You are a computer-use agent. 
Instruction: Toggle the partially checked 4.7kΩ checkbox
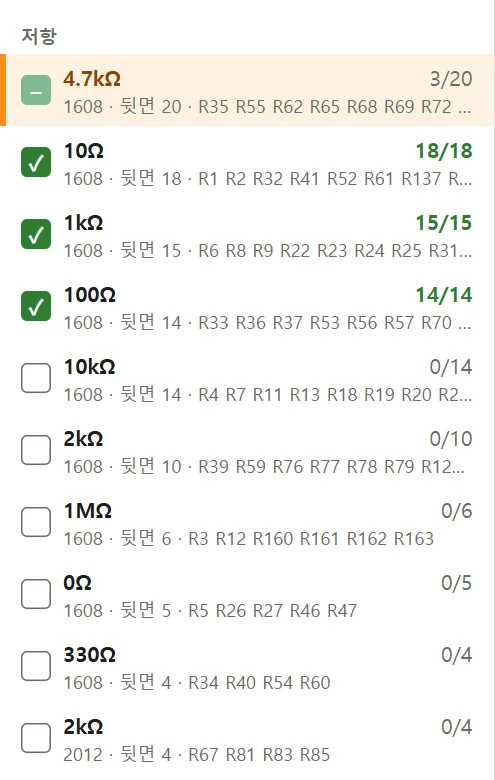(x=36, y=90)
